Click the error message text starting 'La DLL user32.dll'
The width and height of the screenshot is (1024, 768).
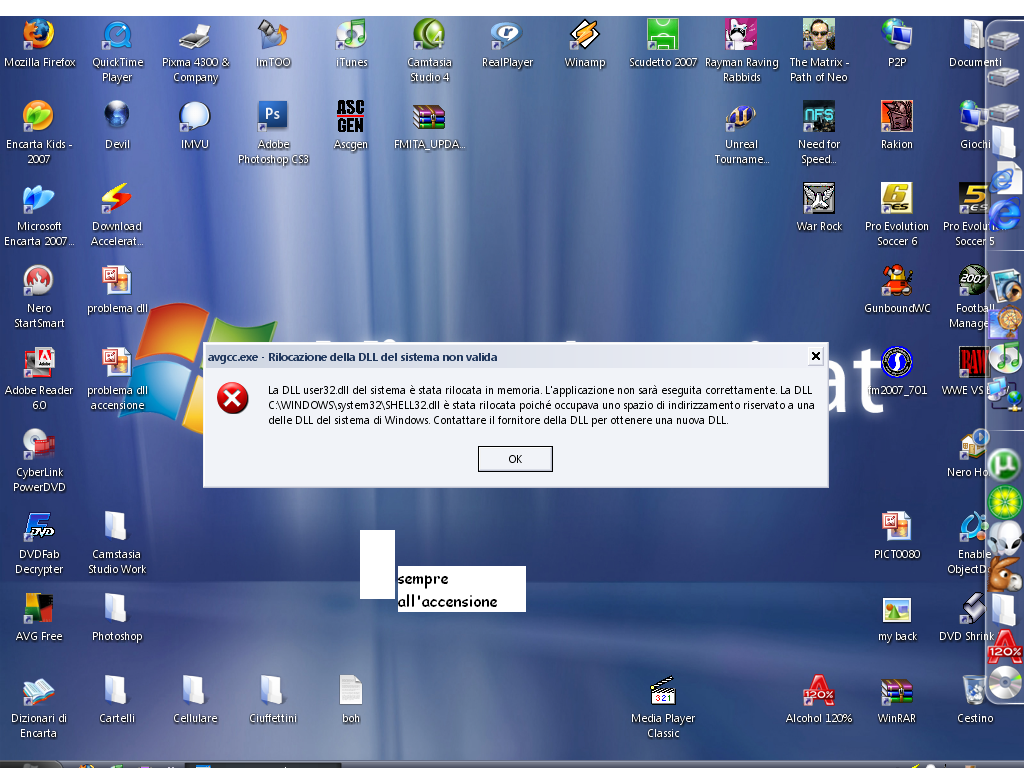click(x=541, y=405)
